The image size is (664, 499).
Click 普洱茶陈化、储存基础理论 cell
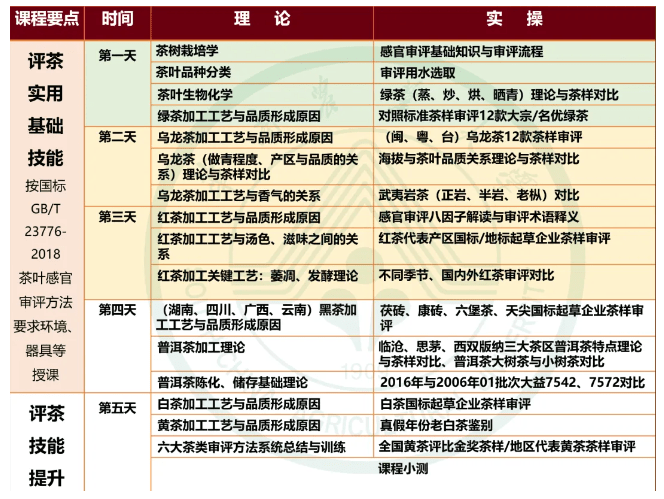click(x=262, y=383)
